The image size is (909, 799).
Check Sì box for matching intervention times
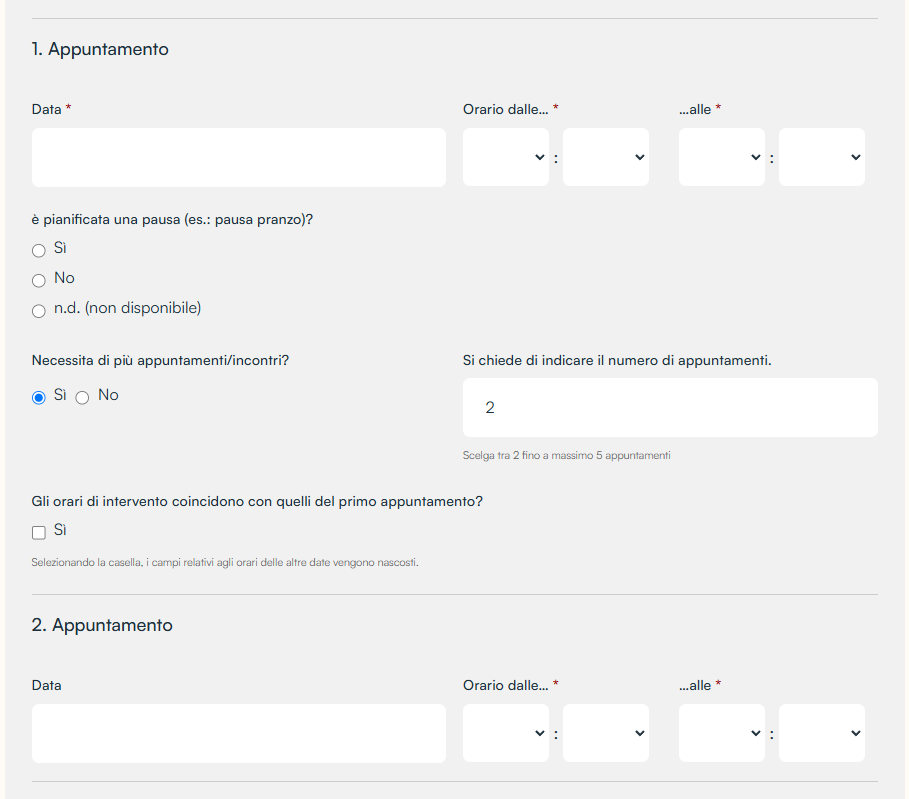[x=39, y=532]
